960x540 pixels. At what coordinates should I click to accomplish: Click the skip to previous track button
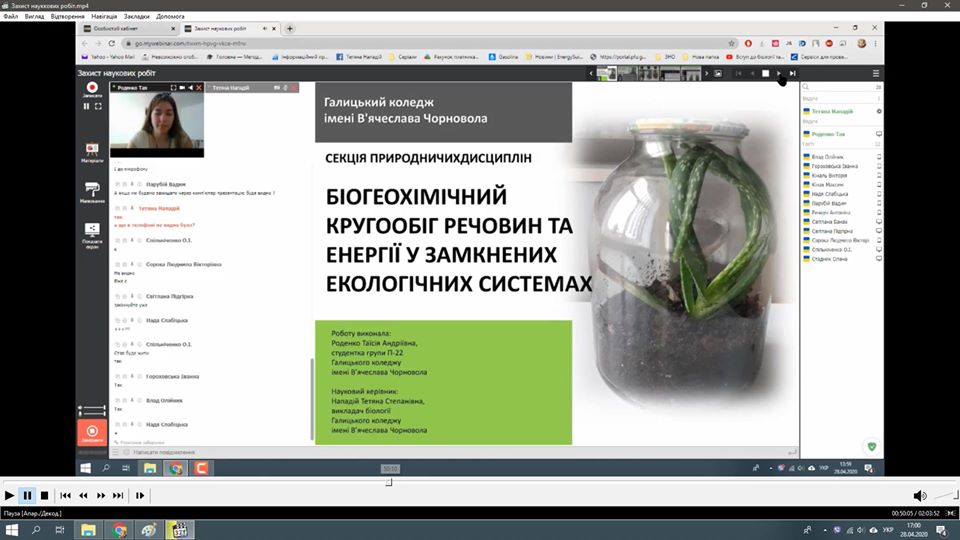point(66,495)
